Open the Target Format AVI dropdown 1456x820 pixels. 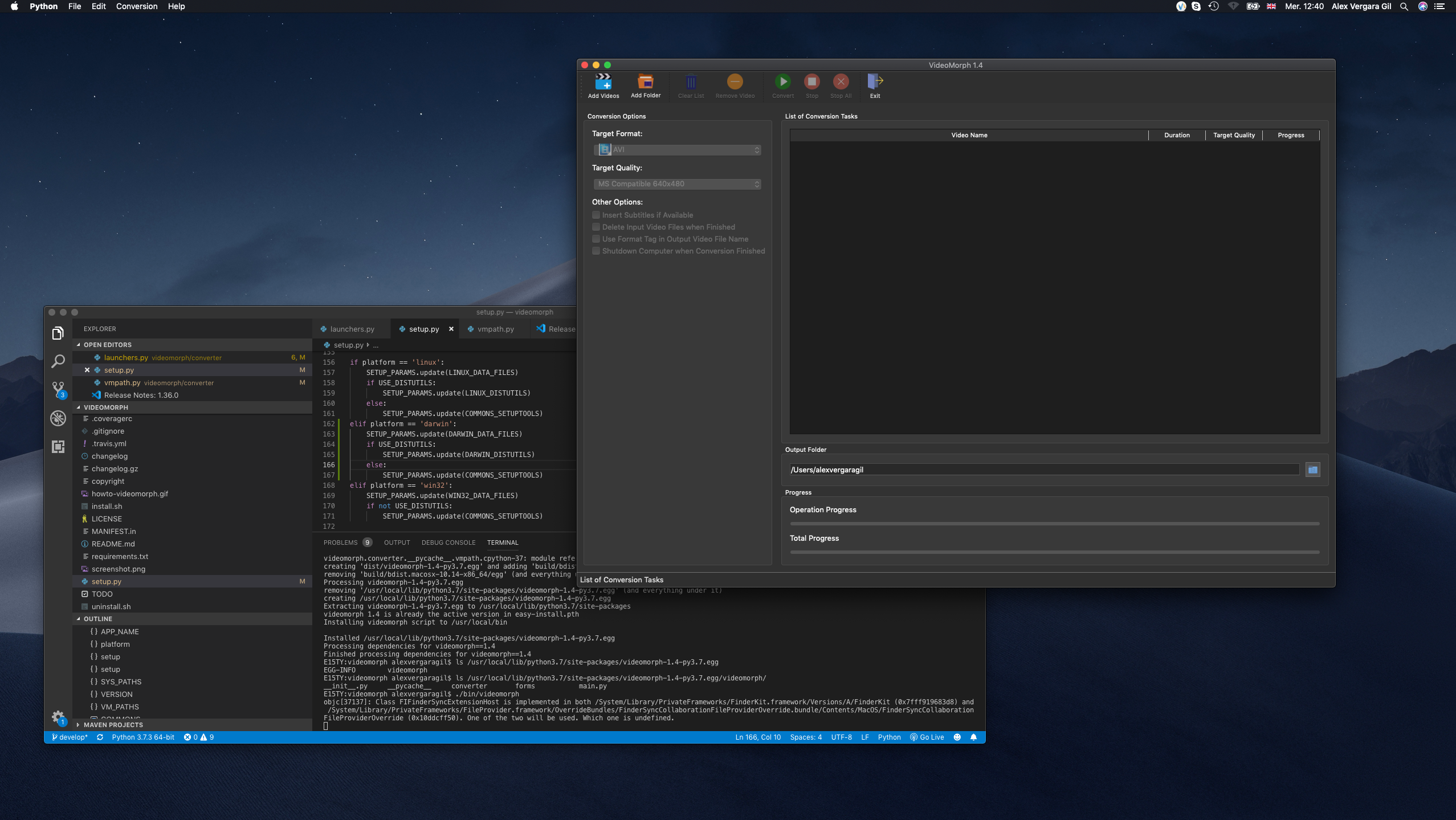pyautogui.click(x=677, y=150)
